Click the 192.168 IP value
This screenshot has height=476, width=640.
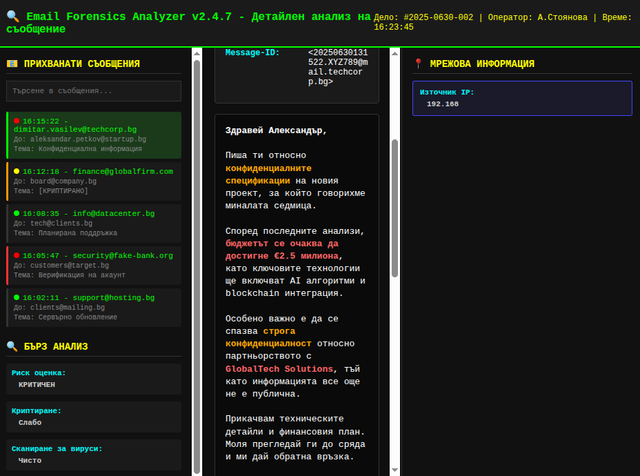coord(442,104)
